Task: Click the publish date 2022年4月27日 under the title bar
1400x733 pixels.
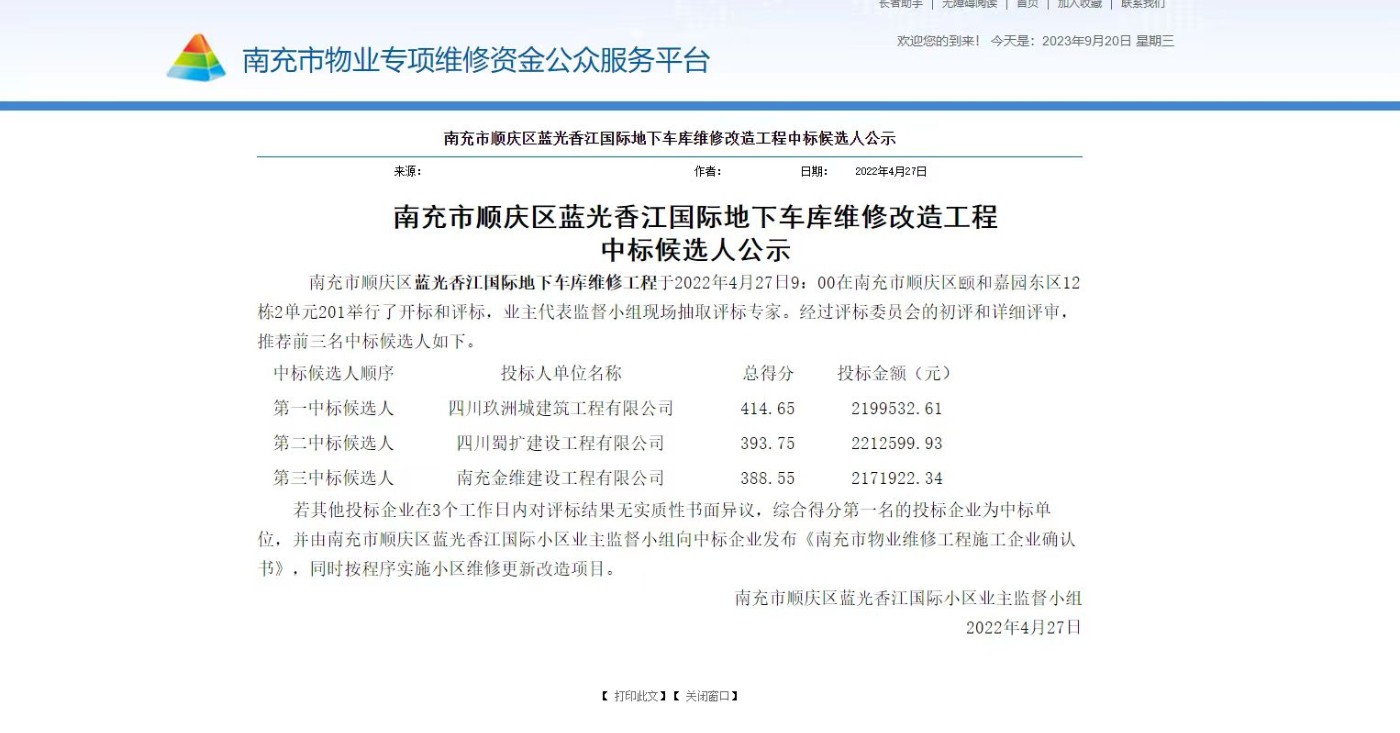Action: [x=891, y=172]
